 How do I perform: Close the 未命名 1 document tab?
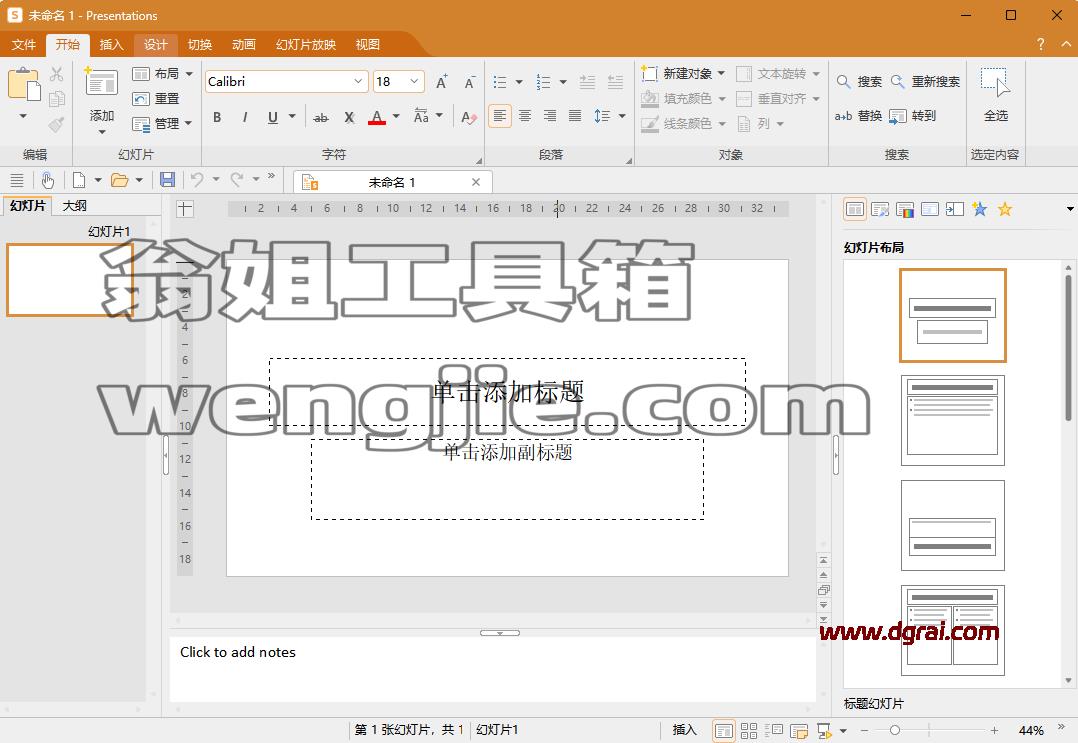click(x=476, y=182)
